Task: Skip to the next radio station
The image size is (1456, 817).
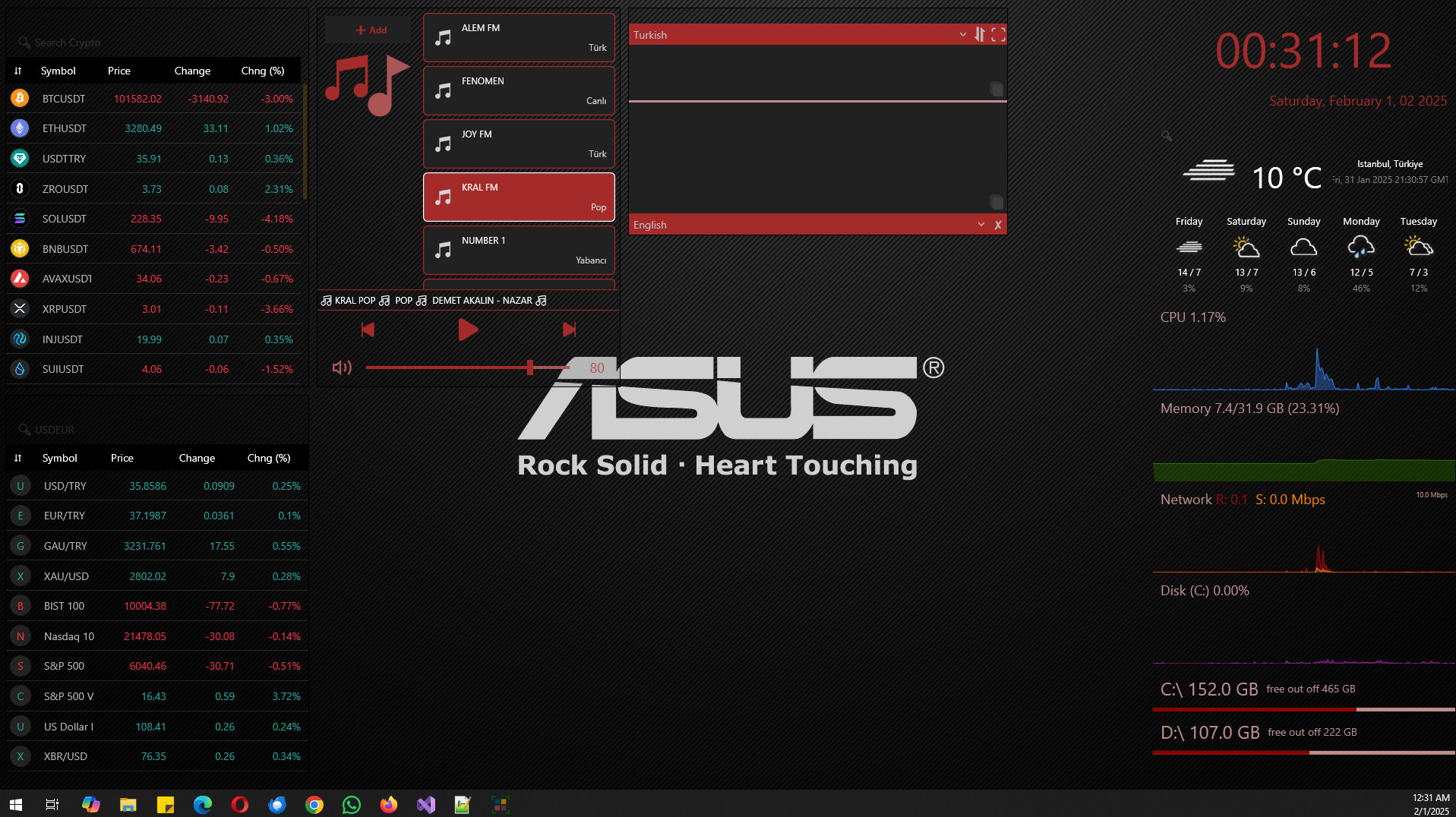Action: (x=569, y=330)
